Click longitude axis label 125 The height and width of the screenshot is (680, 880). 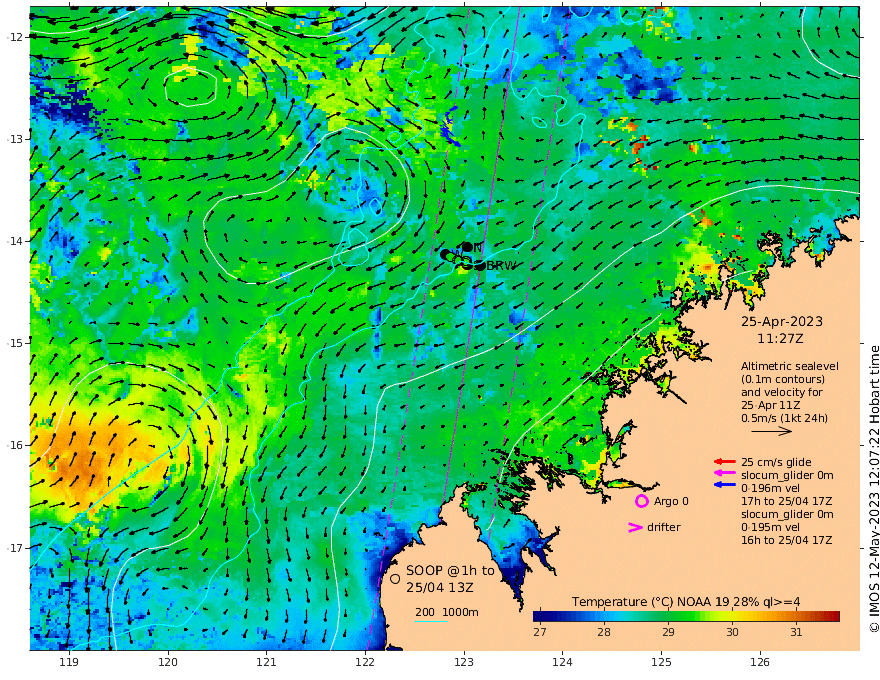[661, 662]
